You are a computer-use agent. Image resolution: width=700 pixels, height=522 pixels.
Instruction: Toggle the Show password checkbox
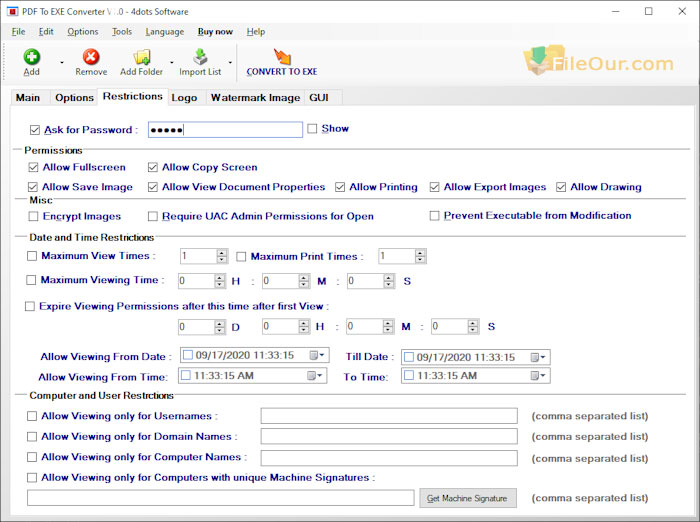(x=313, y=129)
